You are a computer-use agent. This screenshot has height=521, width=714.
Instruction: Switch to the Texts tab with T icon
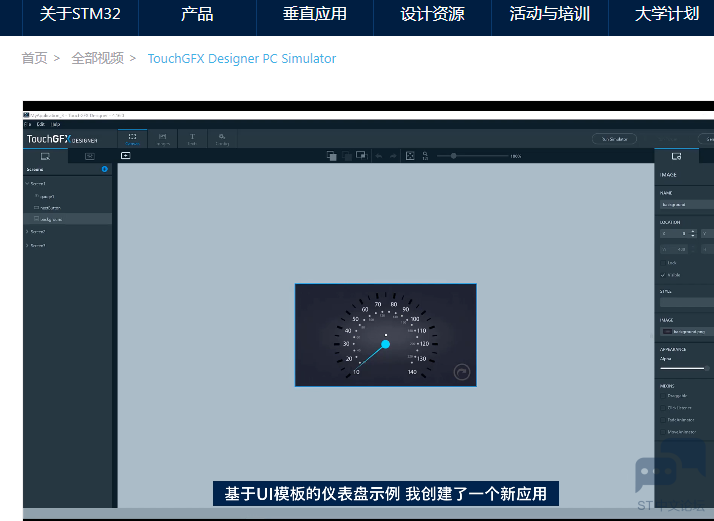192,139
